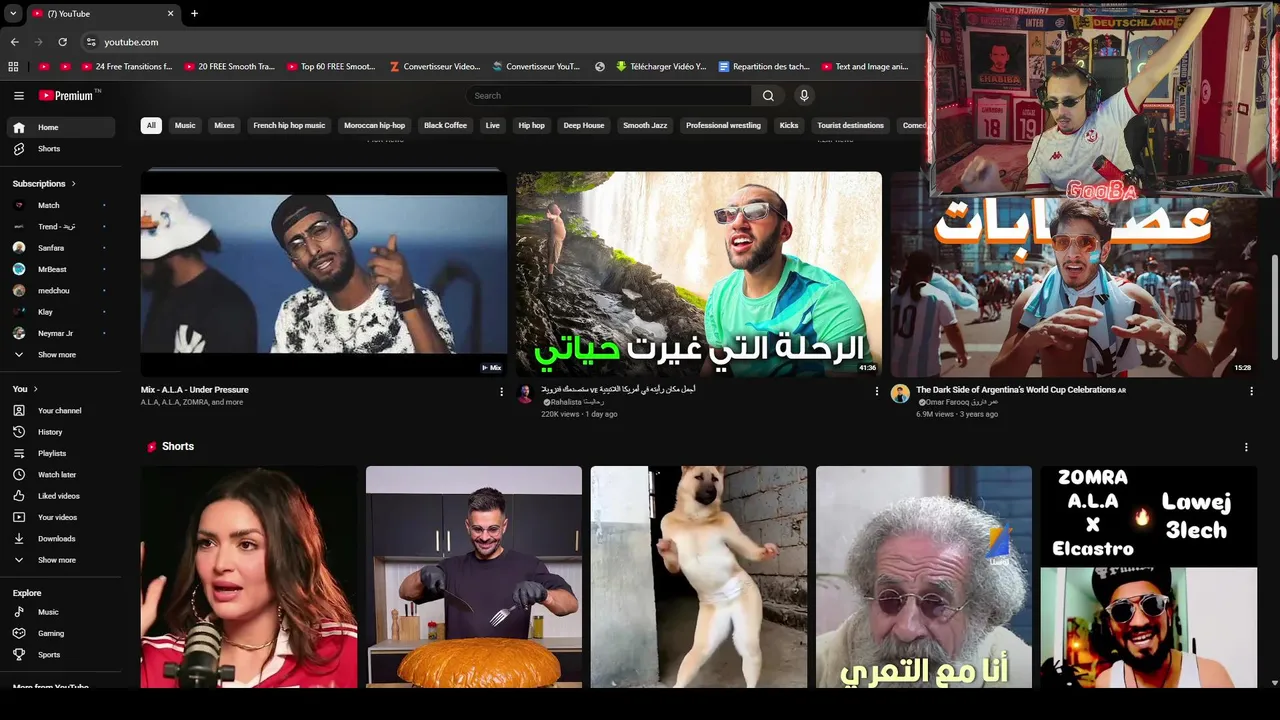Open site information icon in address bar

pyautogui.click(x=90, y=42)
